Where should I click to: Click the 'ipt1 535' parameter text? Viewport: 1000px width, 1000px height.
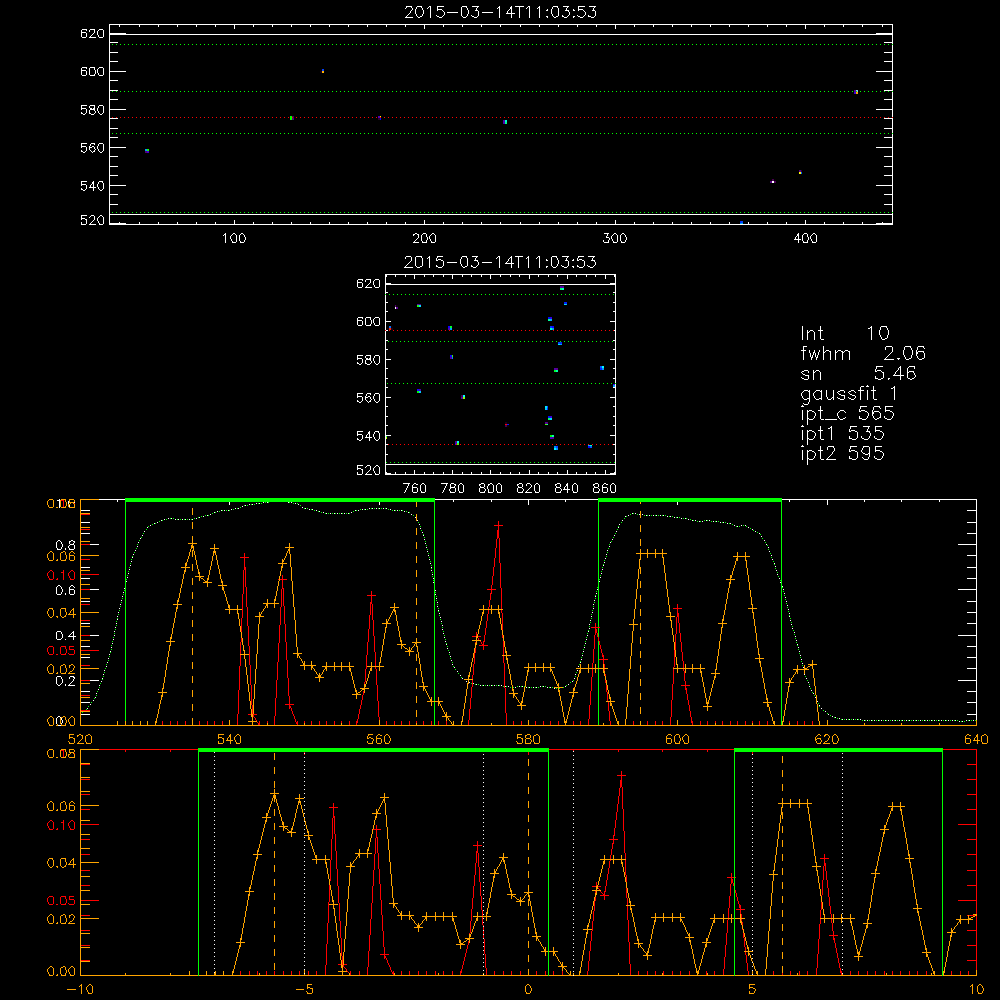pyautogui.click(x=842, y=434)
